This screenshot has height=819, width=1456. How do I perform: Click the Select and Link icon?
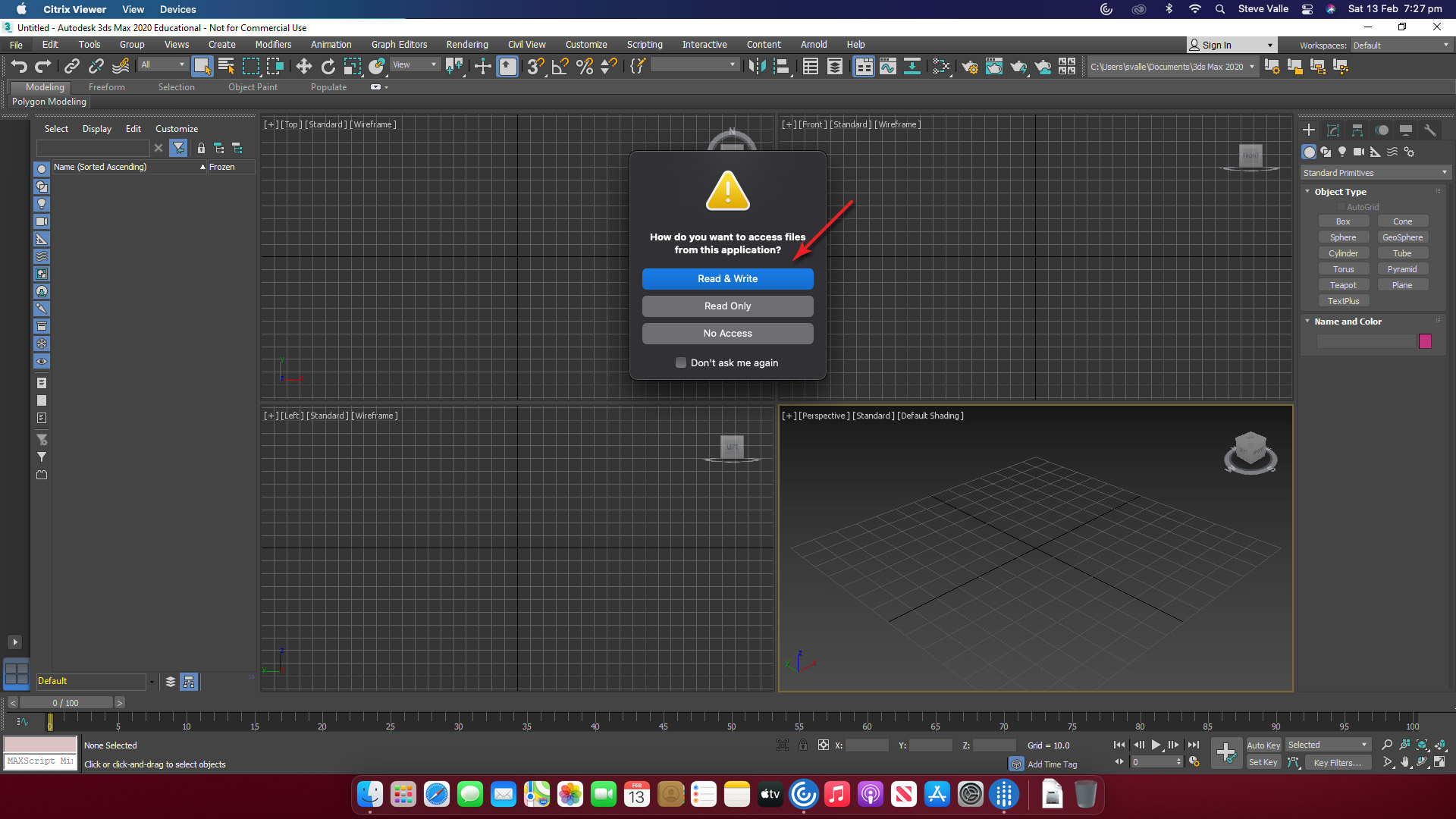tap(71, 67)
